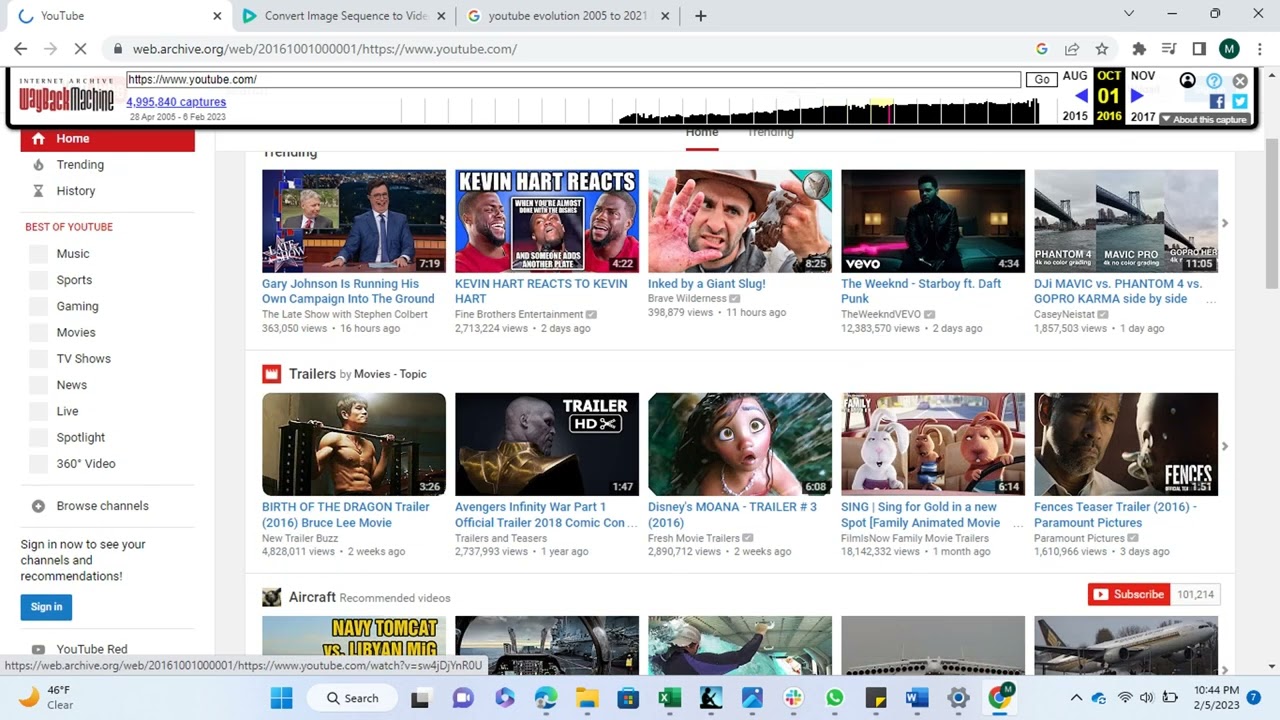Go to previous capture blue left arrow

1081,96
